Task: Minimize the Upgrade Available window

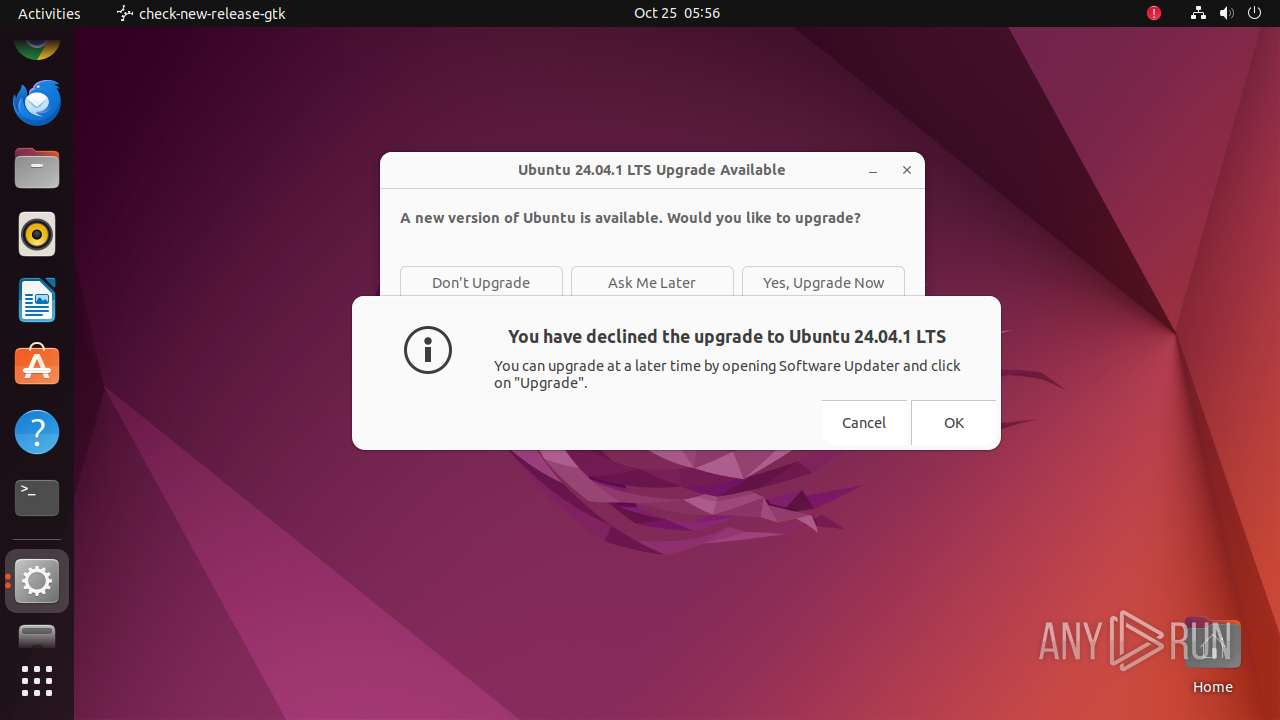Action: pyautogui.click(x=873, y=171)
